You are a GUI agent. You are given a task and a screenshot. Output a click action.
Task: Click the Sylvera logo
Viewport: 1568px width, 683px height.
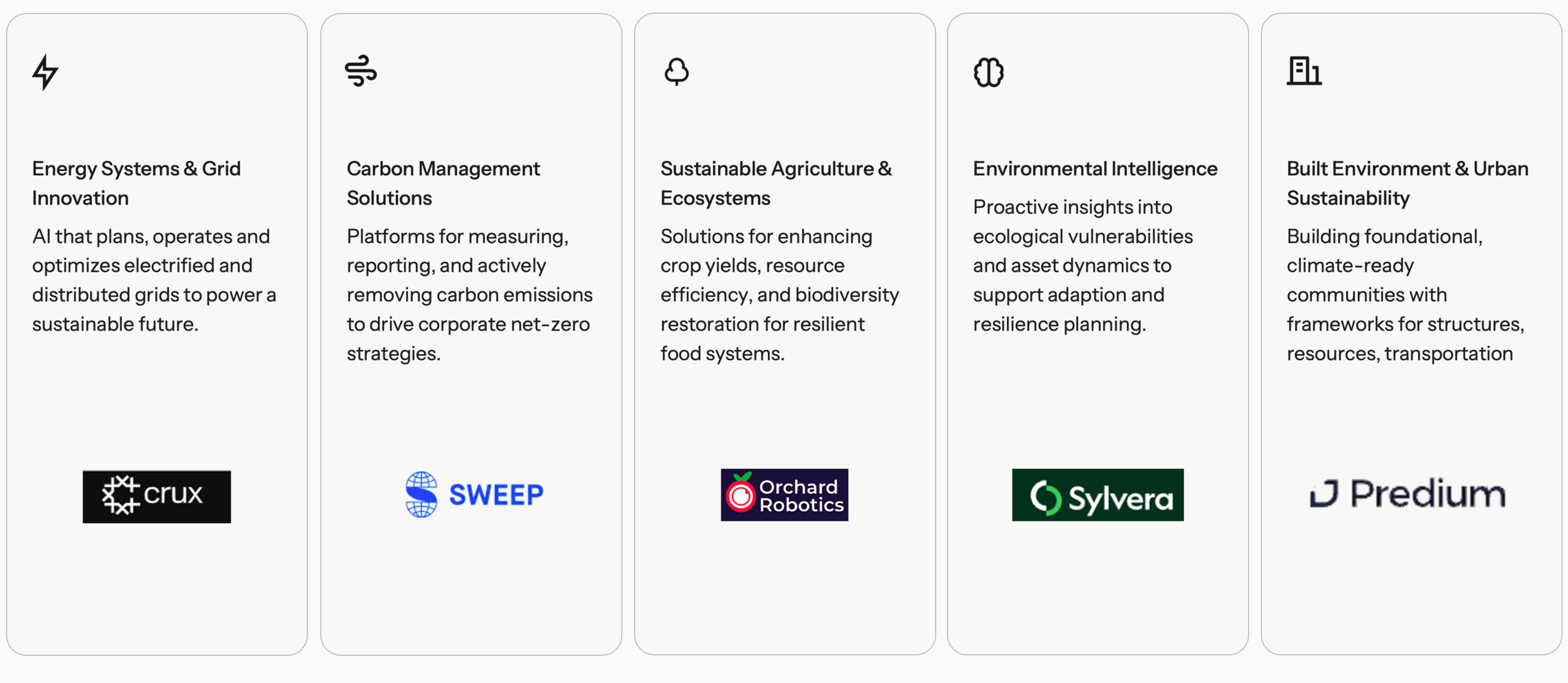(1098, 495)
